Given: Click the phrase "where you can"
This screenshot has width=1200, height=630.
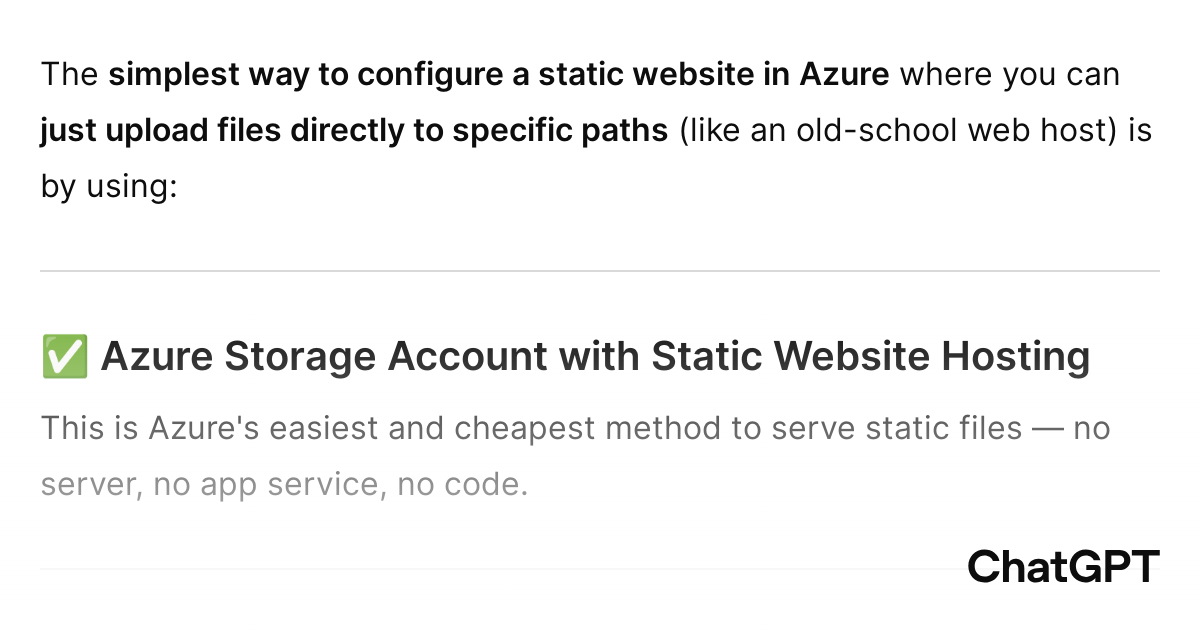Looking at the screenshot, I should point(1010,75).
